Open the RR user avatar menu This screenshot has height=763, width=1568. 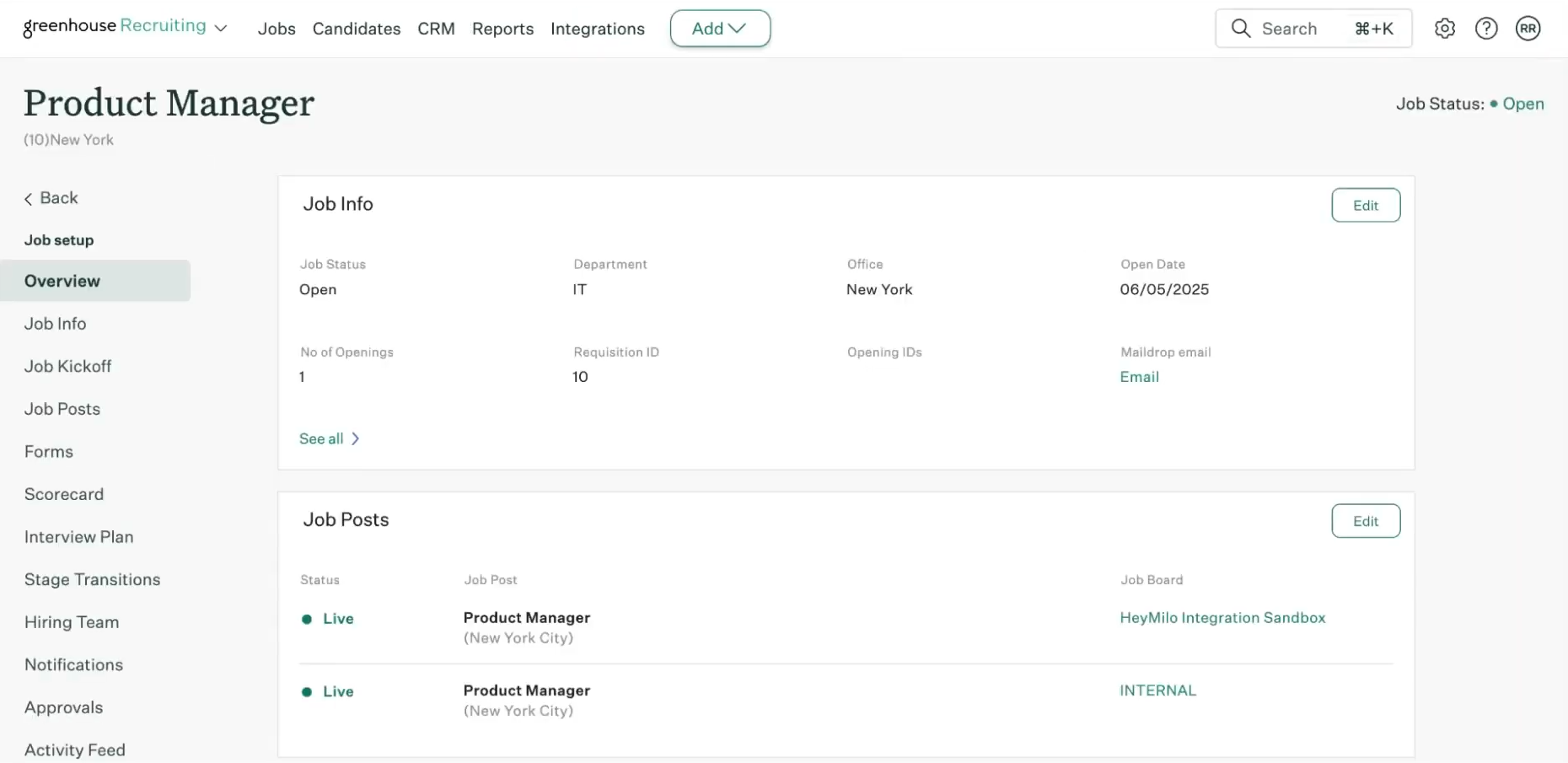(x=1528, y=29)
